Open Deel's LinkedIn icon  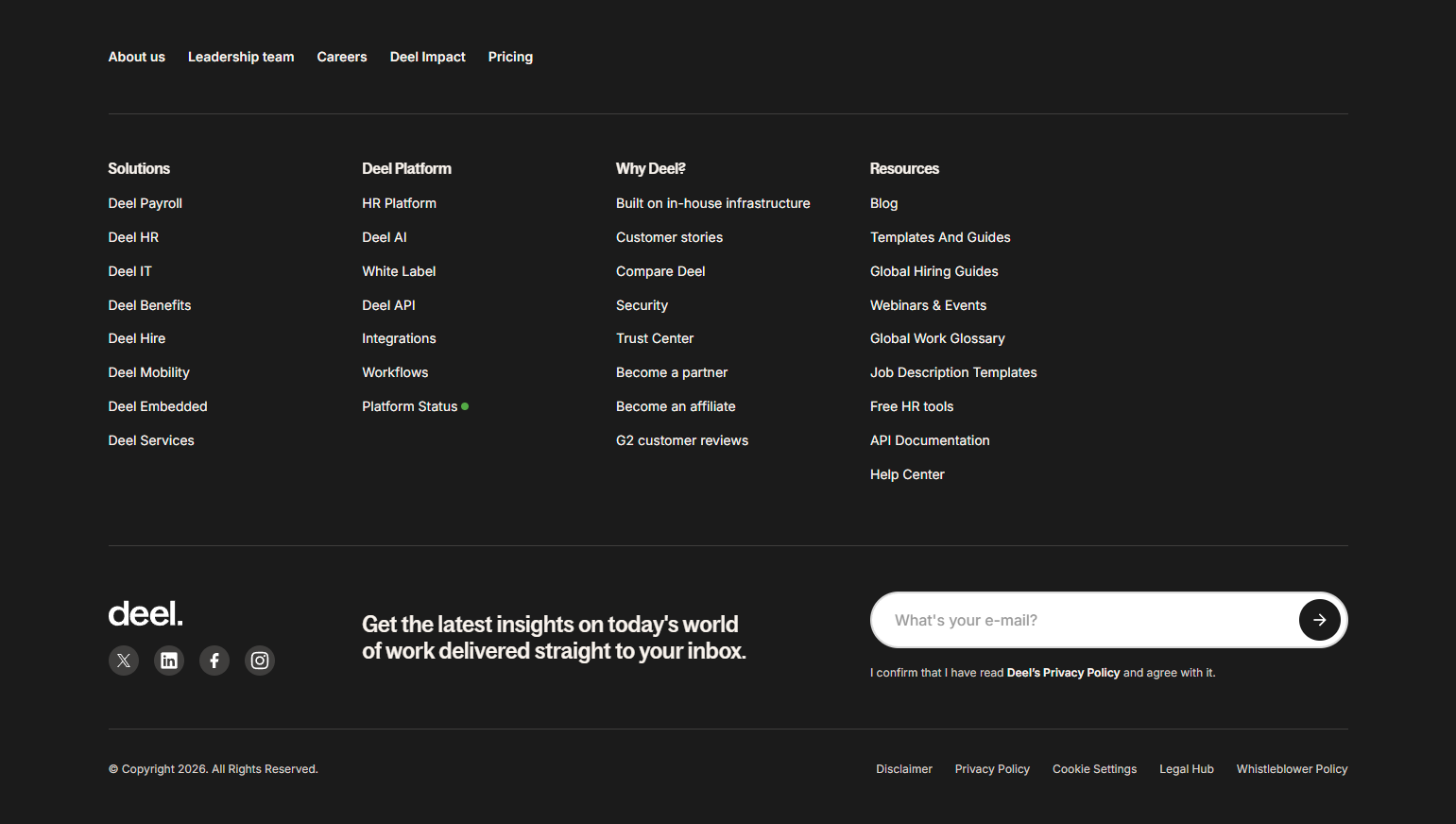pos(169,661)
